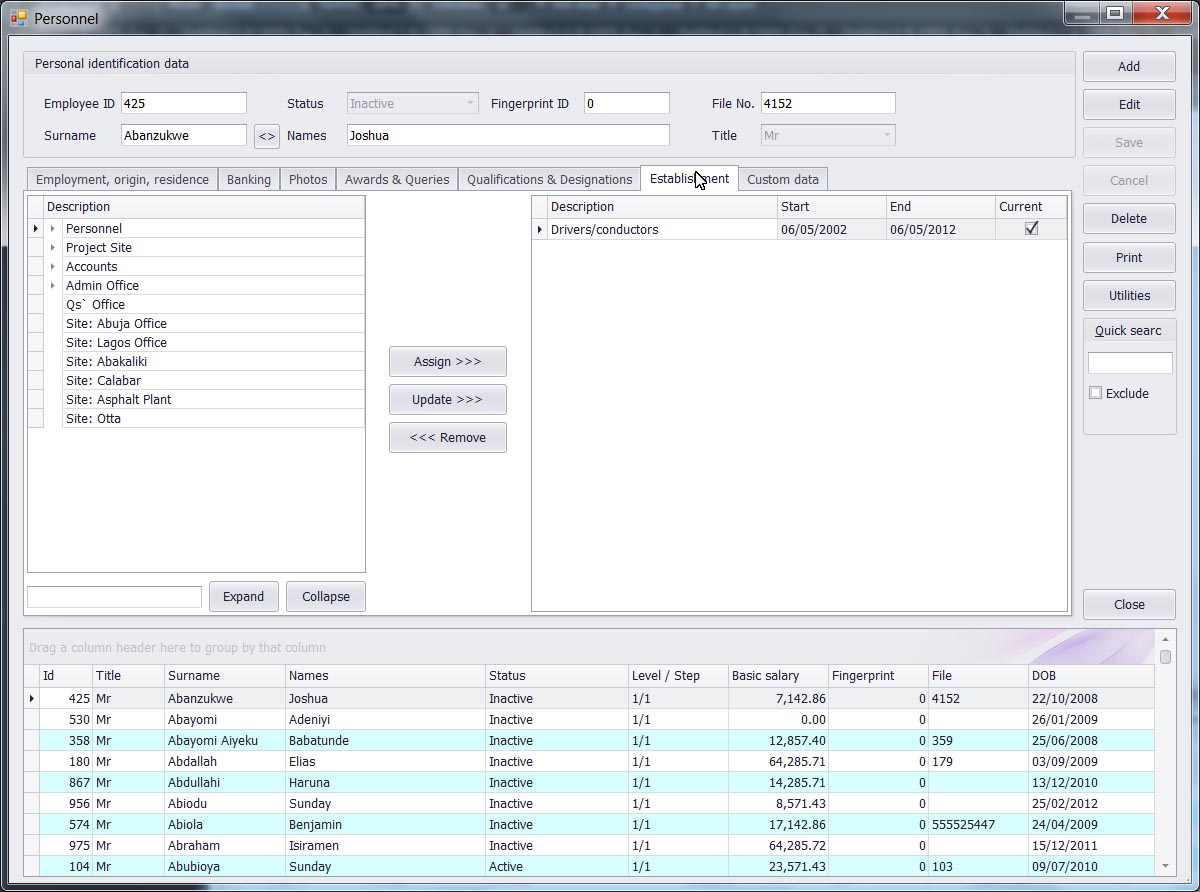The image size is (1200, 892).
Task: Open the Status dropdown
Action: coord(470,104)
